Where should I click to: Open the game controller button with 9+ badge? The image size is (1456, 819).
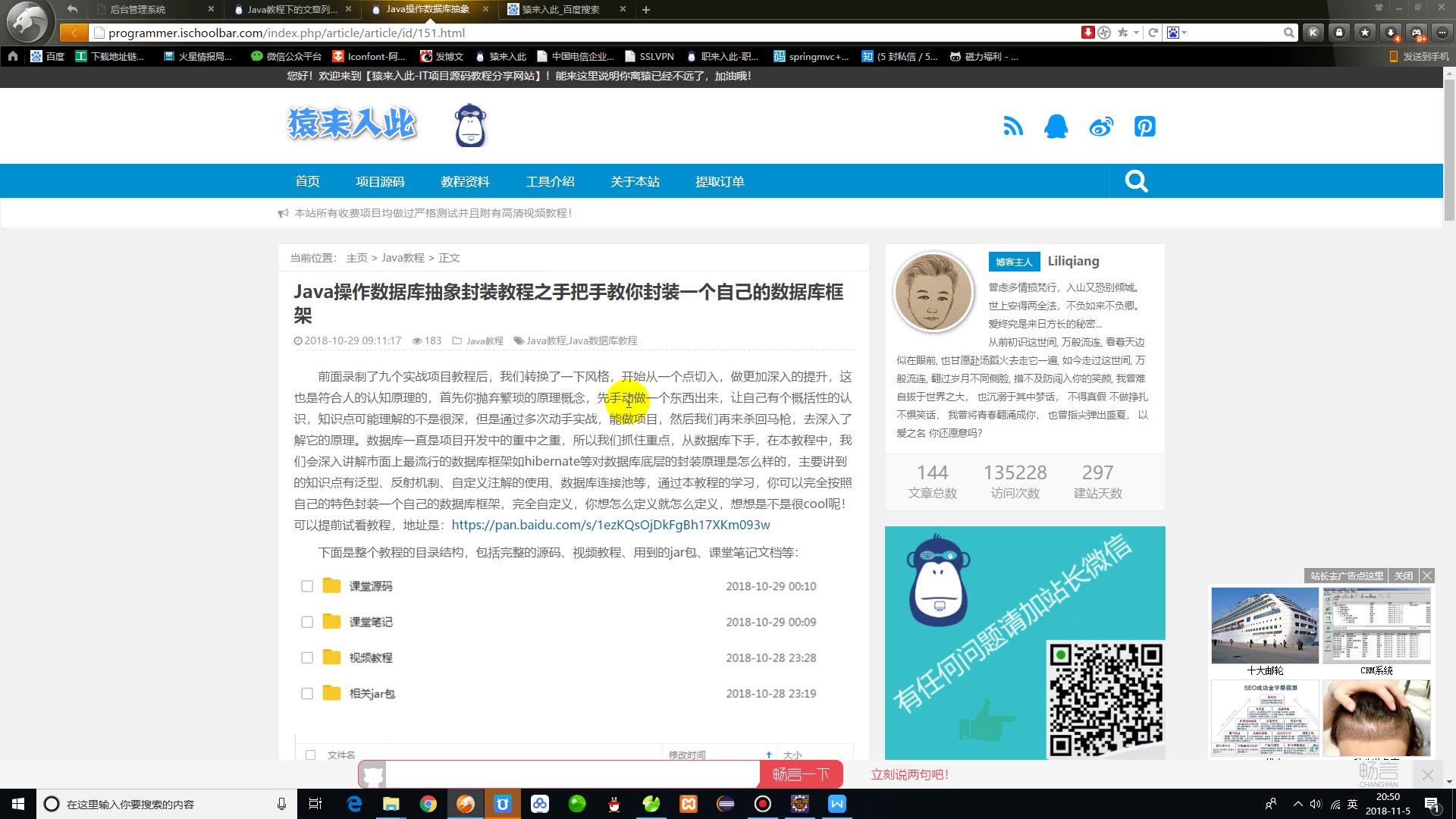pyautogui.click(x=1417, y=33)
